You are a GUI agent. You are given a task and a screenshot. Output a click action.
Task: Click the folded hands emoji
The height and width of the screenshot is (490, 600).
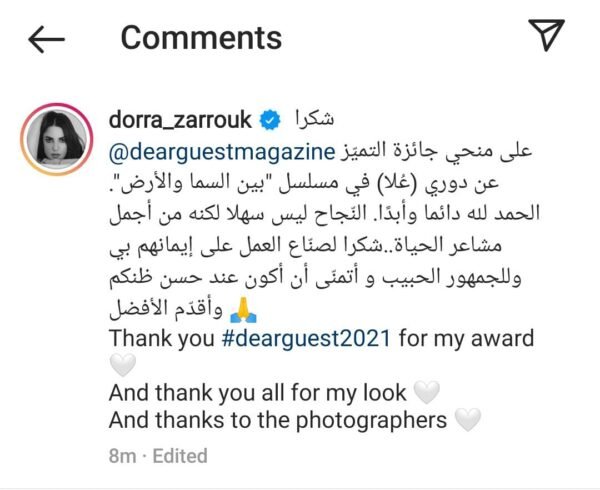coord(243,310)
